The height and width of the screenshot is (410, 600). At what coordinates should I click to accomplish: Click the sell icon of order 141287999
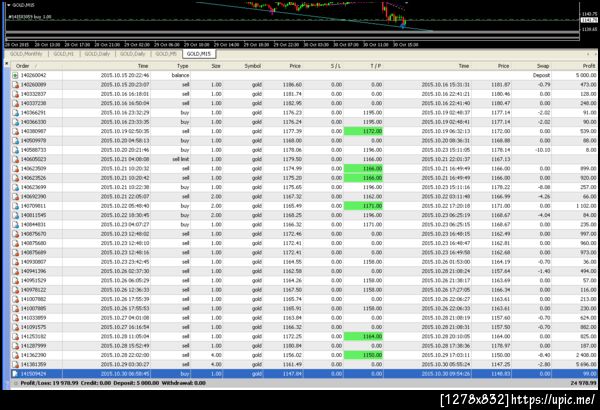(x=15, y=346)
